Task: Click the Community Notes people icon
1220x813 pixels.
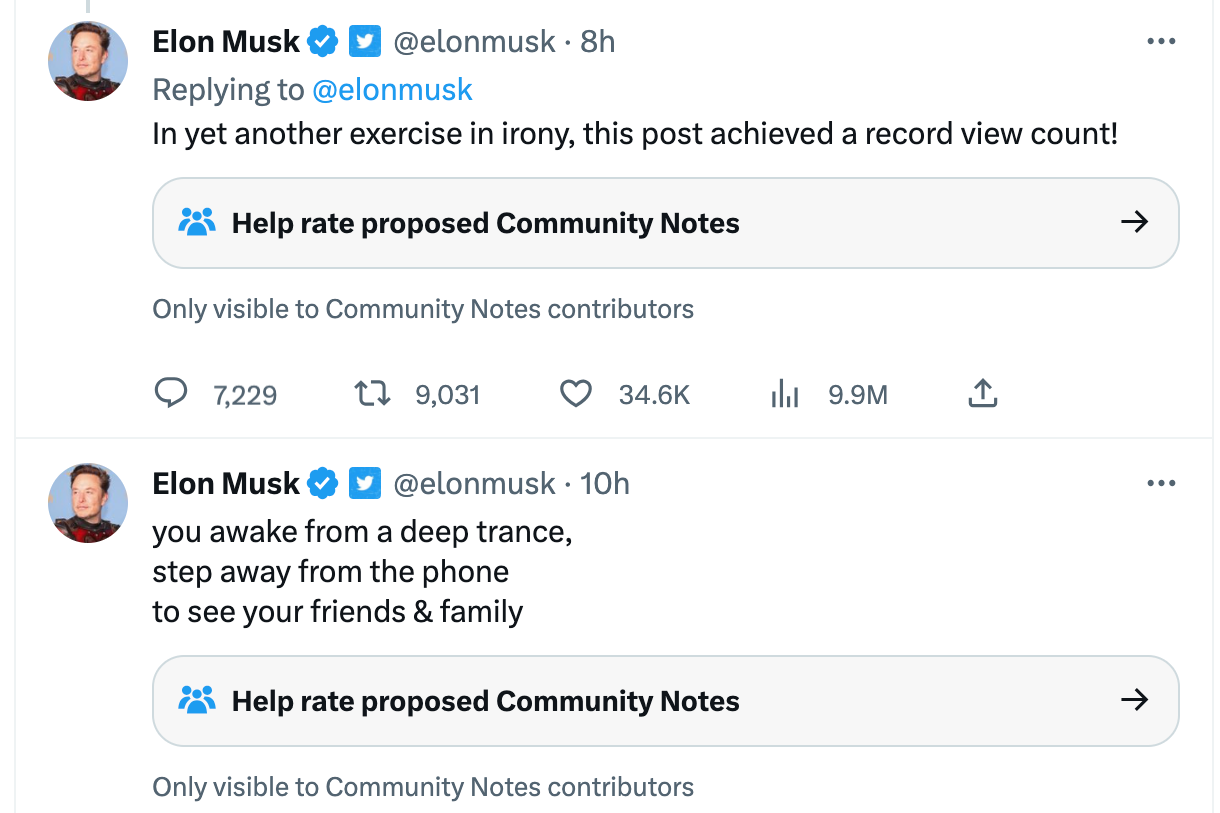Action: click(198, 222)
